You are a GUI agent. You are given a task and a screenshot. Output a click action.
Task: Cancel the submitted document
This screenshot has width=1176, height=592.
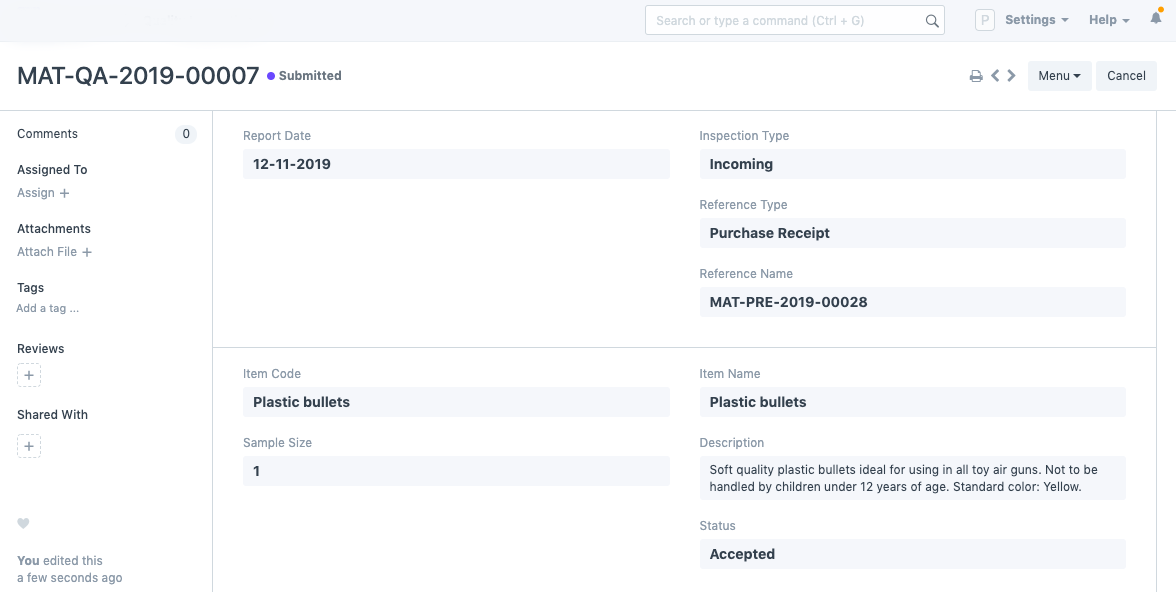[x=1126, y=76]
